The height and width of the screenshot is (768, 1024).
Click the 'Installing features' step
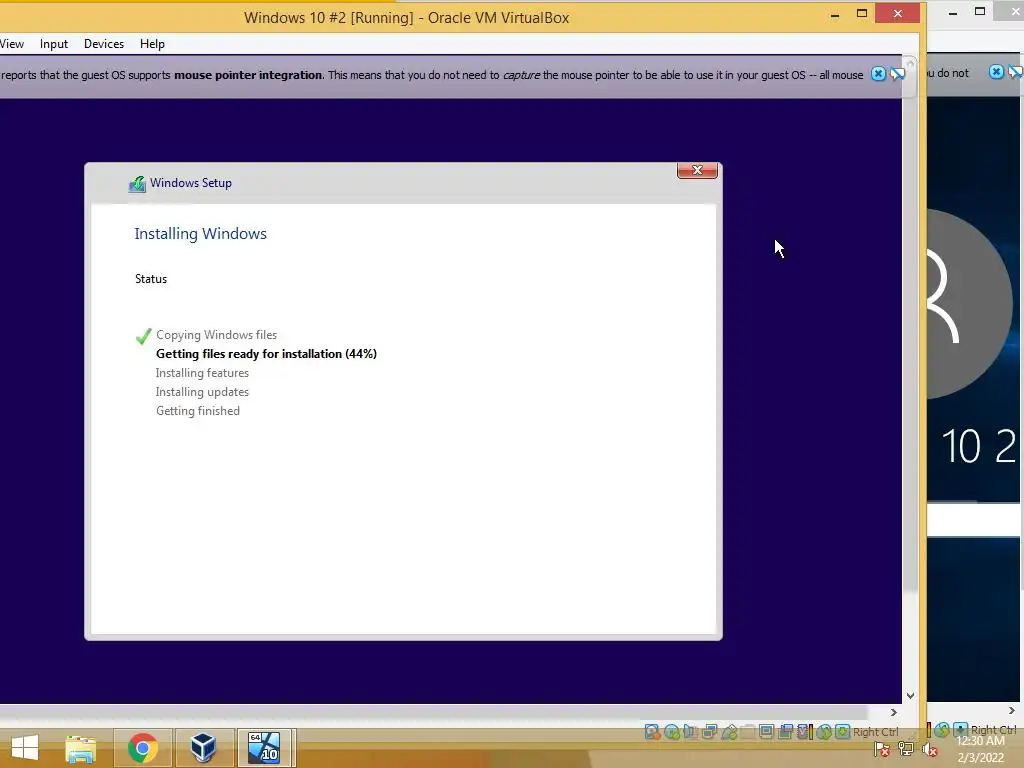tap(202, 373)
